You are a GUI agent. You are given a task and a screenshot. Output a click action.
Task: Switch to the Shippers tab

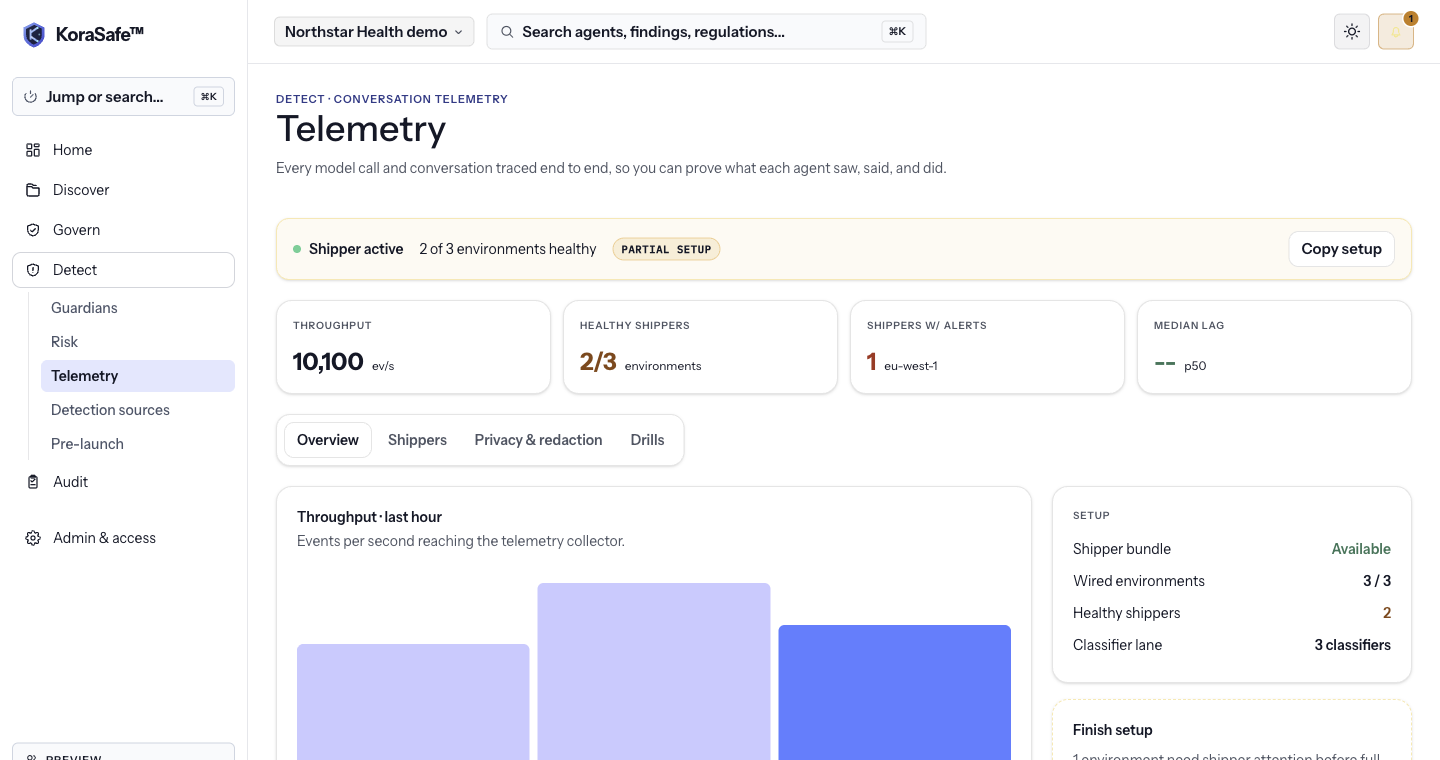[417, 440]
